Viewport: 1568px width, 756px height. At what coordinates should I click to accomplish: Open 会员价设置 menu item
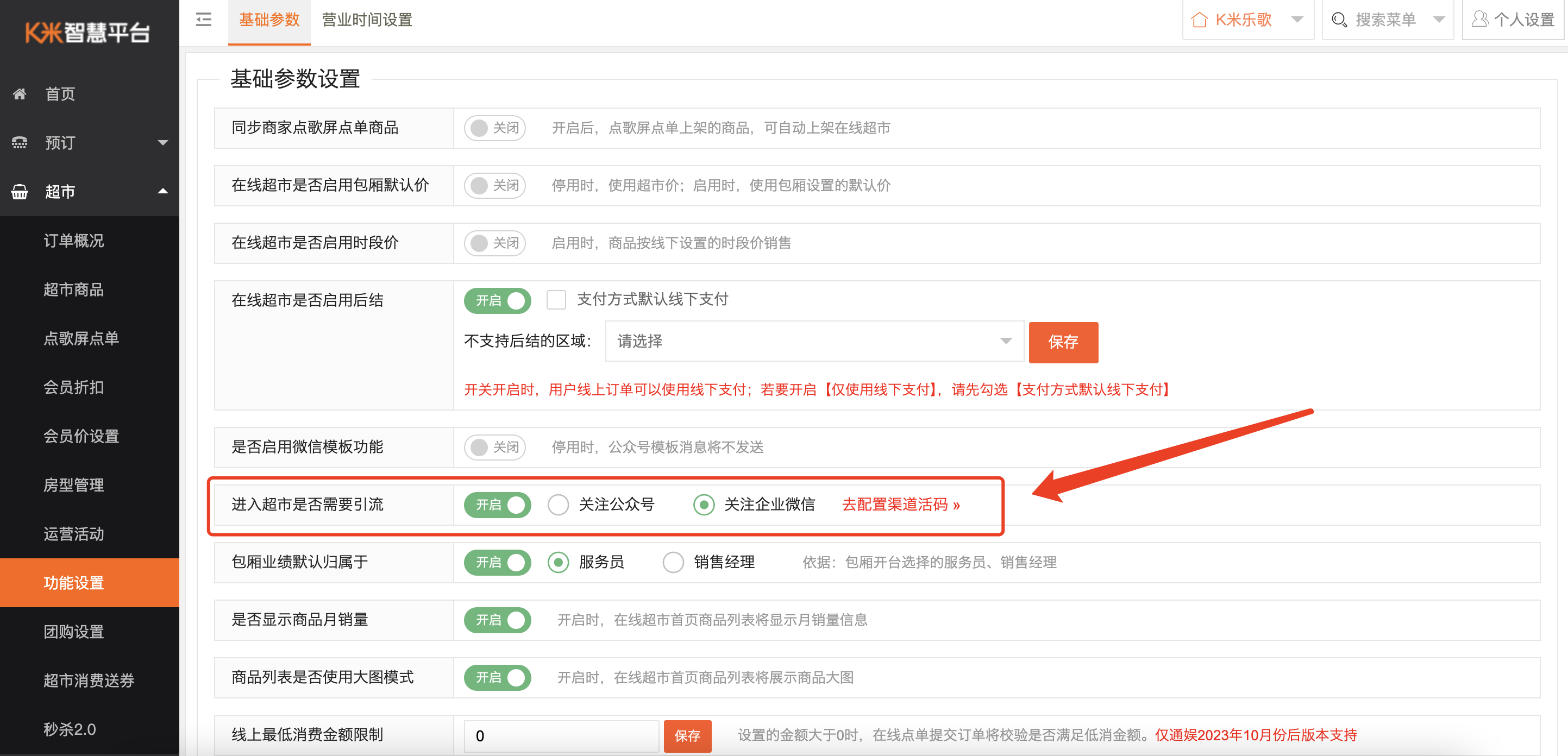pyautogui.click(x=90, y=437)
